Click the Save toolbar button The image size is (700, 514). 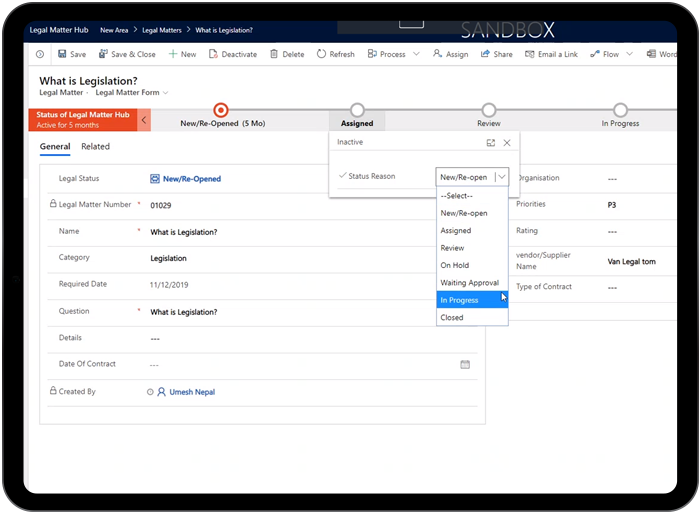[x=71, y=54]
